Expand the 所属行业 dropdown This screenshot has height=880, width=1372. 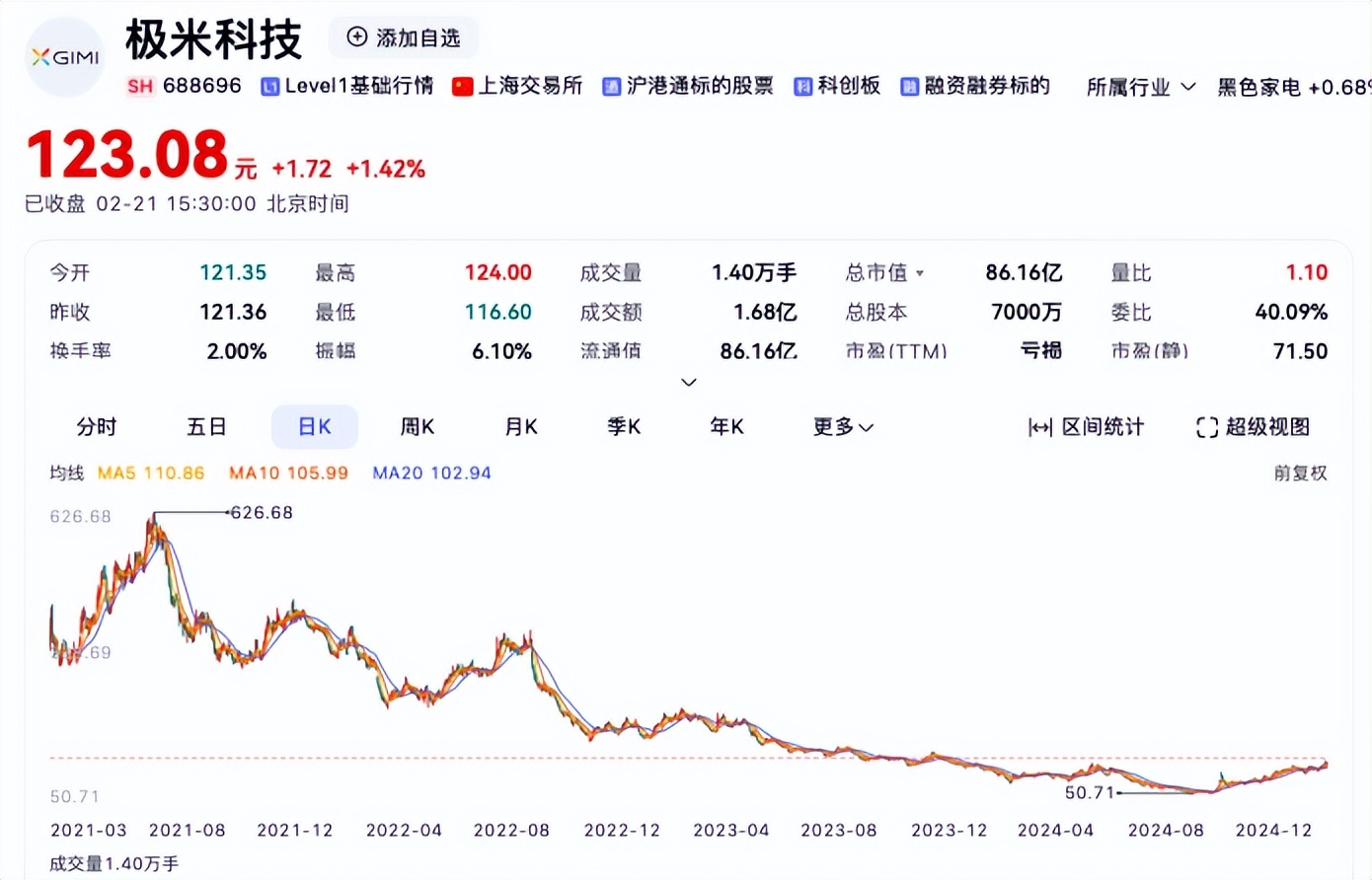pyautogui.click(x=1141, y=87)
